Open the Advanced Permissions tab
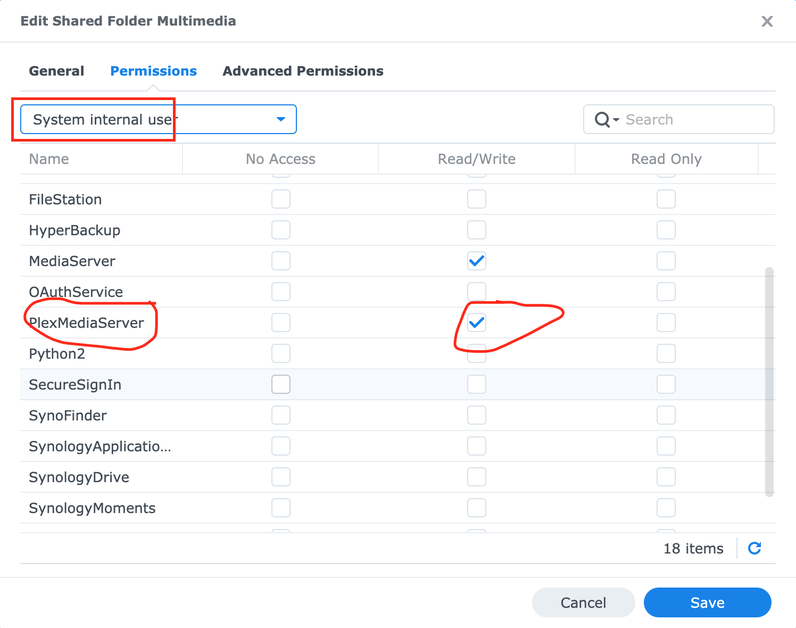The width and height of the screenshot is (796, 628). [x=303, y=71]
